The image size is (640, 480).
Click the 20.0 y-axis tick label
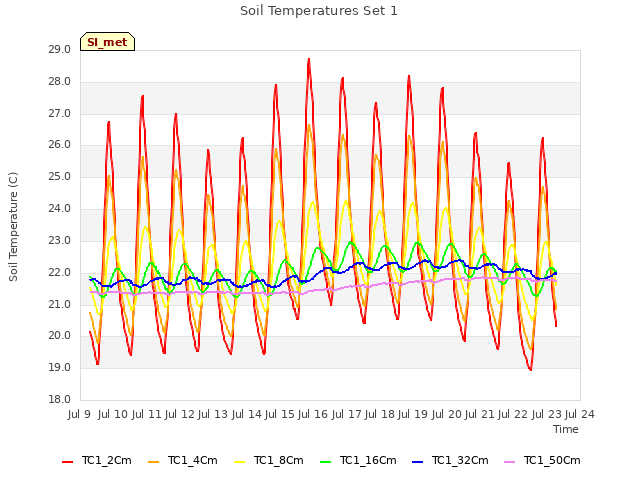60,336
